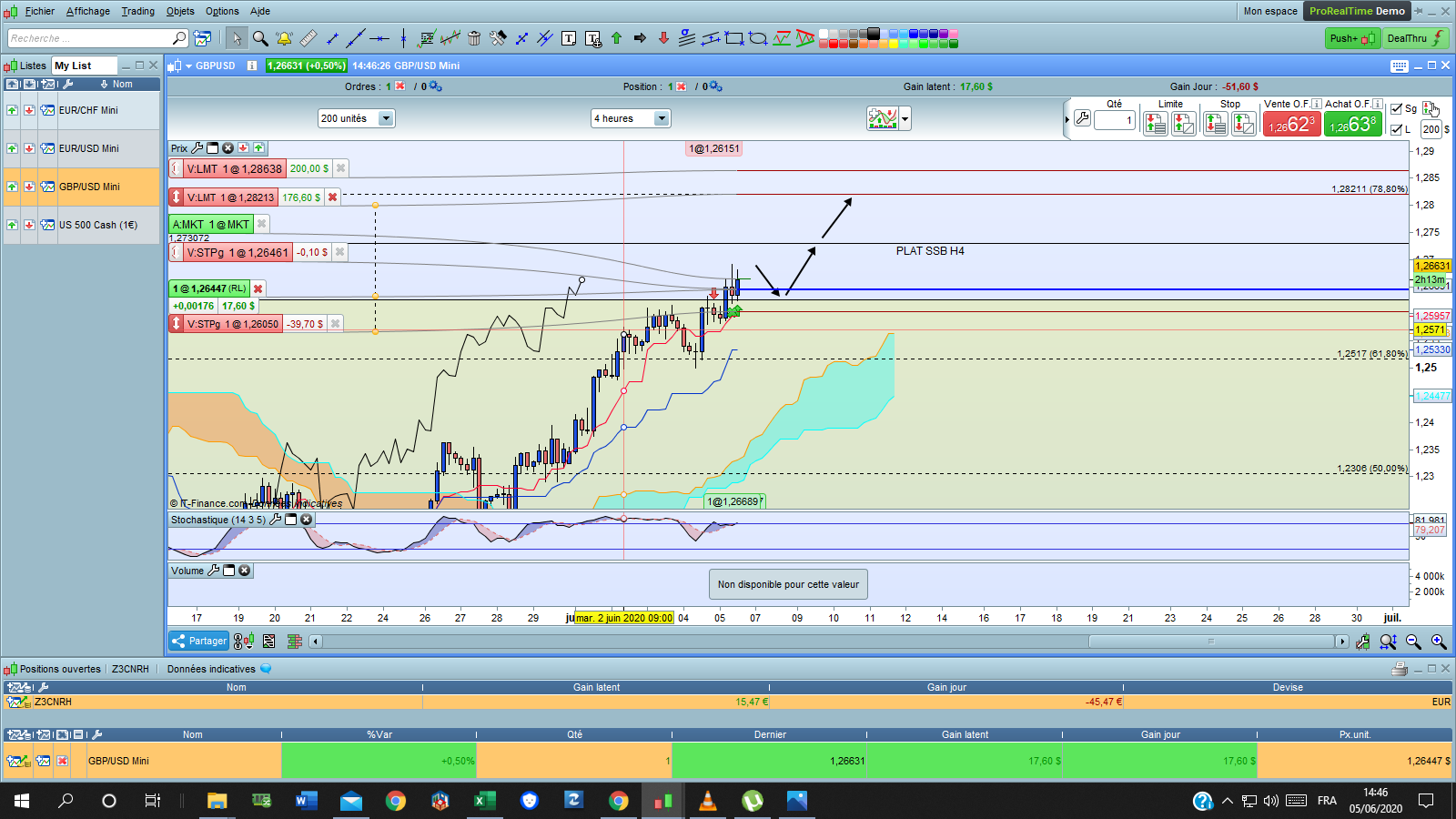Image resolution: width=1456 pixels, height=819 pixels.
Task: Open Stochastique indicator wrench settings
Action: pyautogui.click(x=276, y=520)
